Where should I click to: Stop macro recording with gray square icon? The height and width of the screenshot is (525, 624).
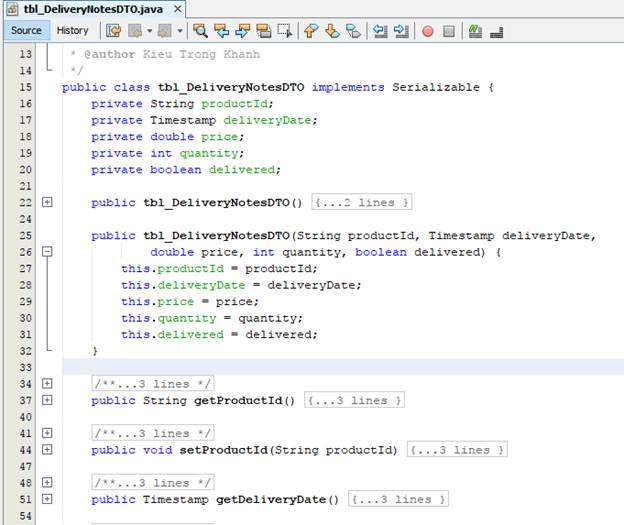(x=449, y=31)
